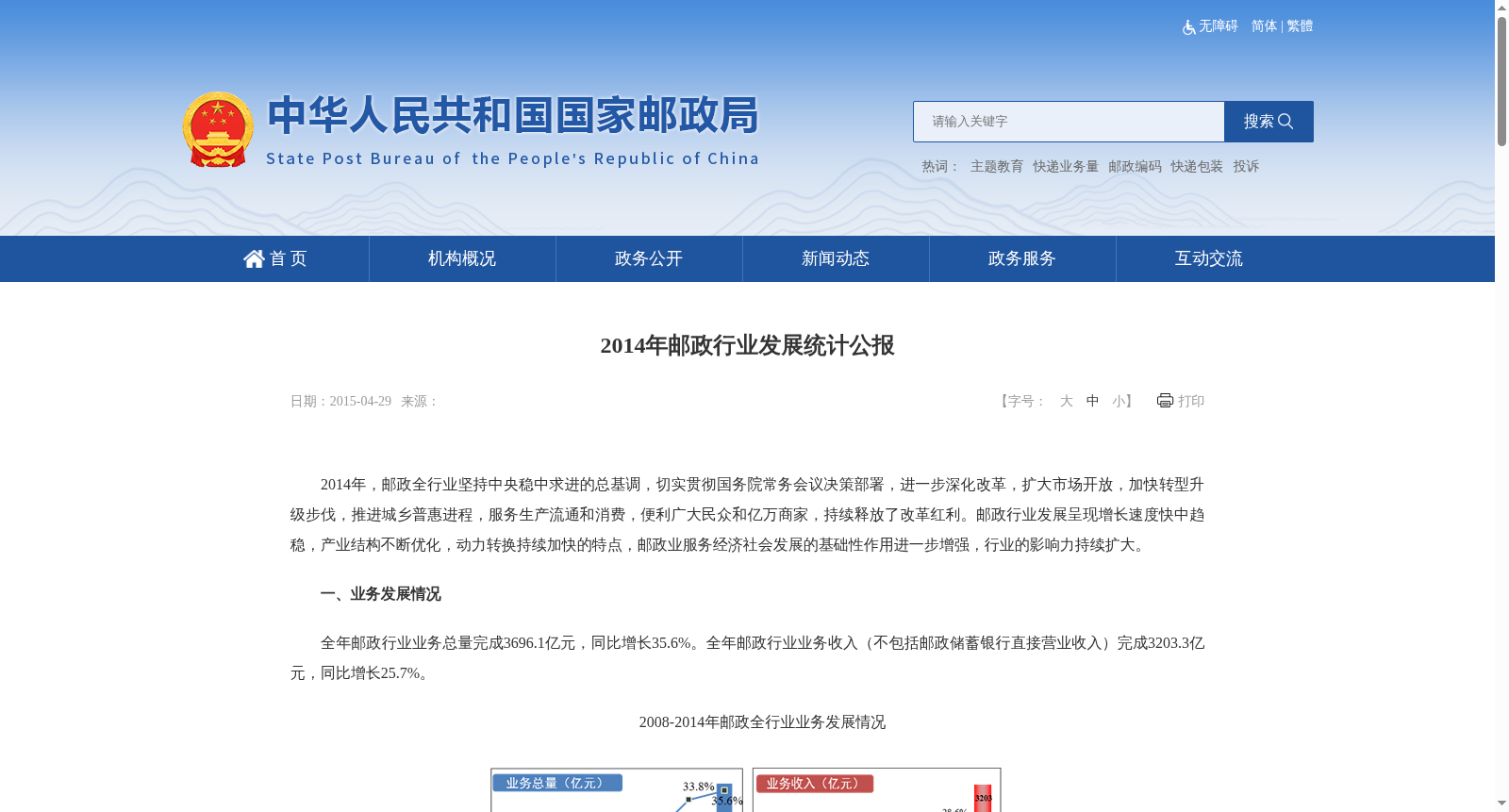The height and width of the screenshot is (812, 1509).
Task: Click hot keyword 投诉
Action: pyautogui.click(x=1246, y=167)
